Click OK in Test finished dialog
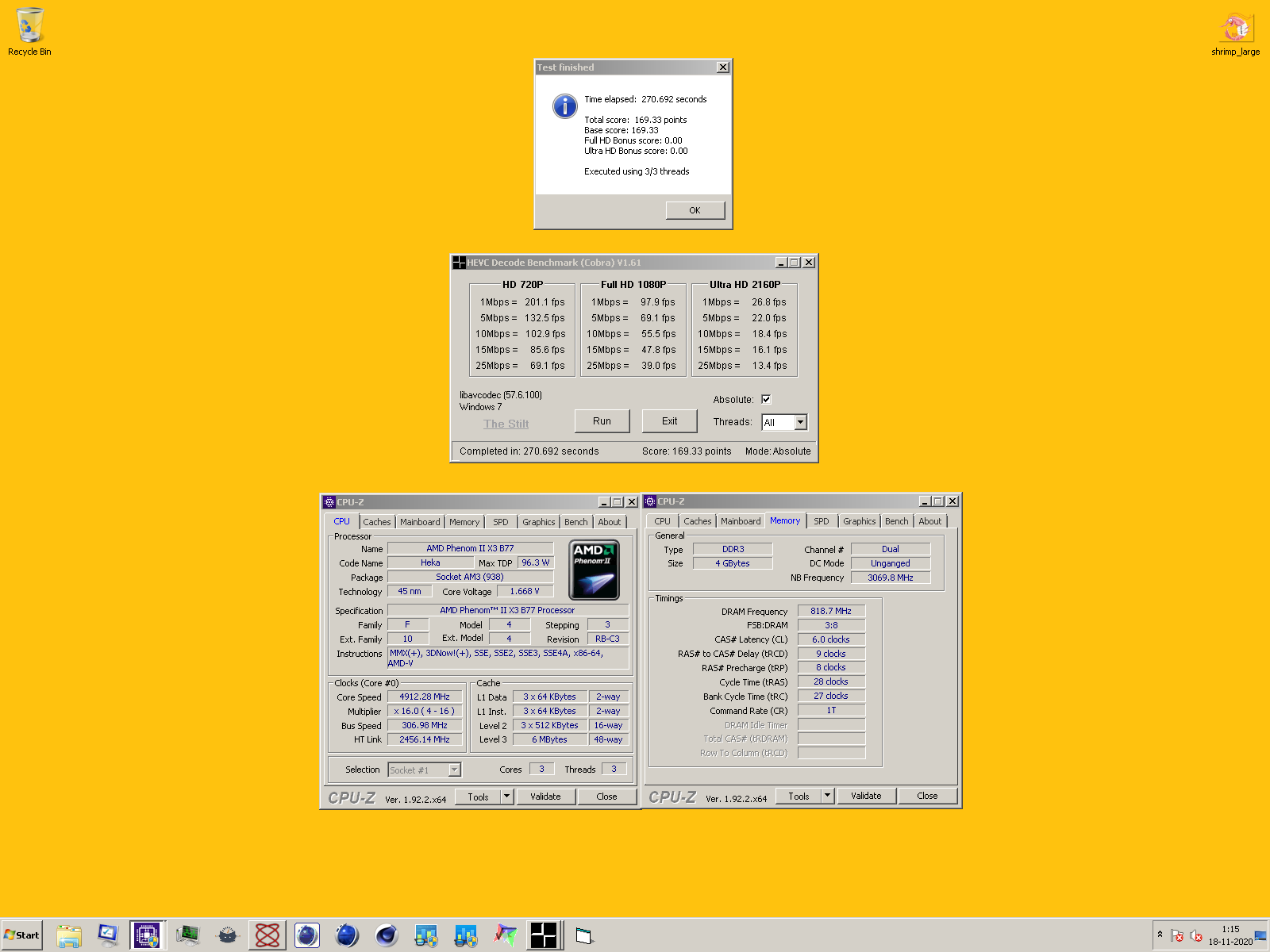 (x=695, y=210)
